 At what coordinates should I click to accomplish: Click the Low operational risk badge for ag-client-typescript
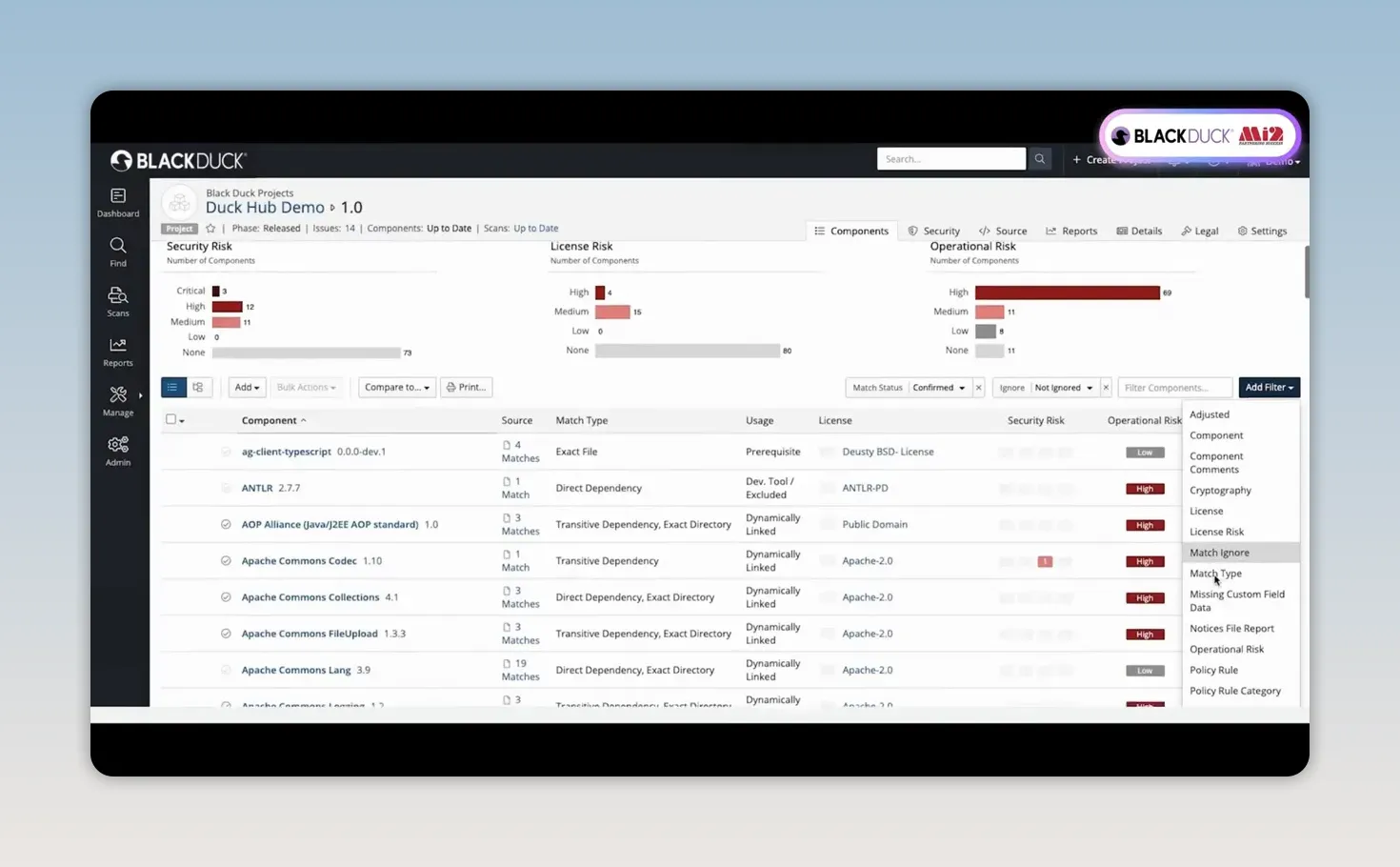pos(1145,453)
